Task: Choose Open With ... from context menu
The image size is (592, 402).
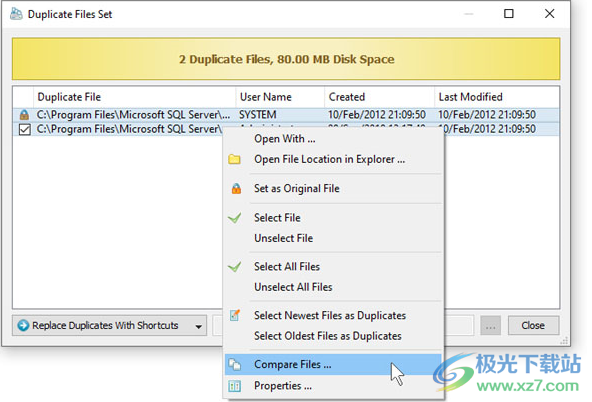Action: pos(285,139)
